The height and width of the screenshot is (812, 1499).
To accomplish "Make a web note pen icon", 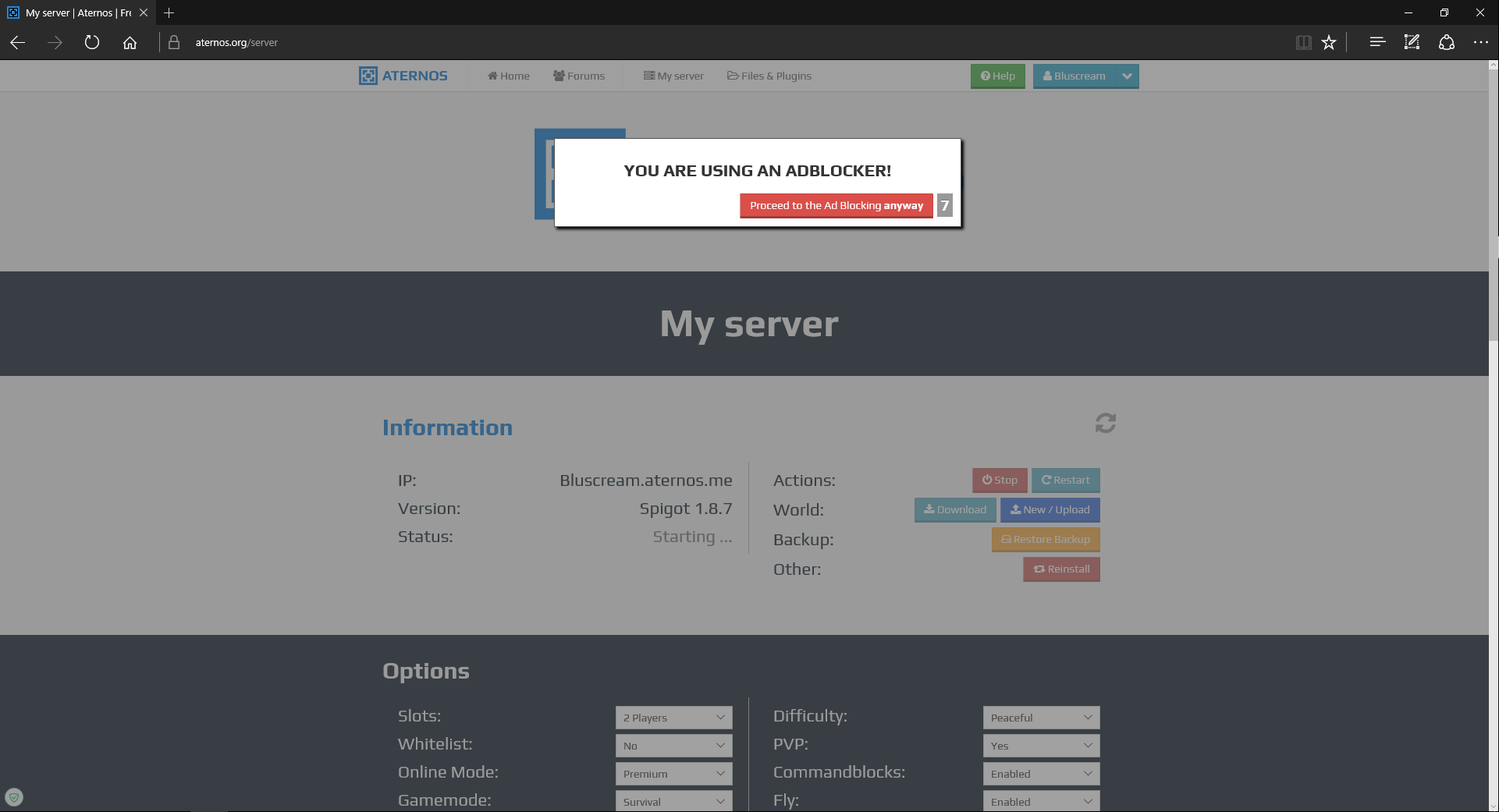I will [x=1412, y=42].
